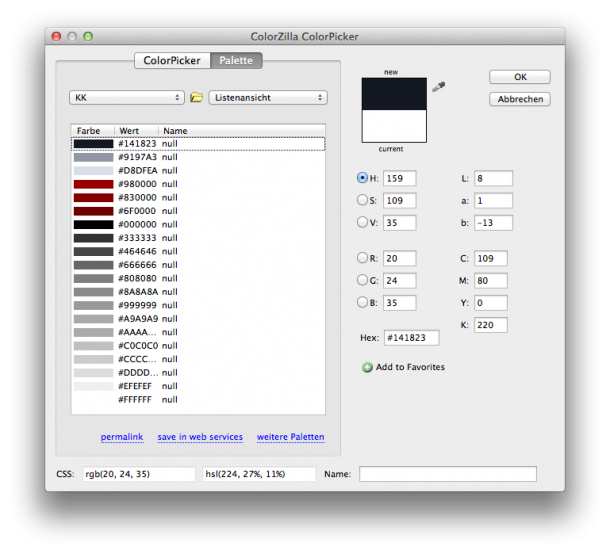Pick a color with the eyedropper icon
610x554 pixels.
click(439, 86)
